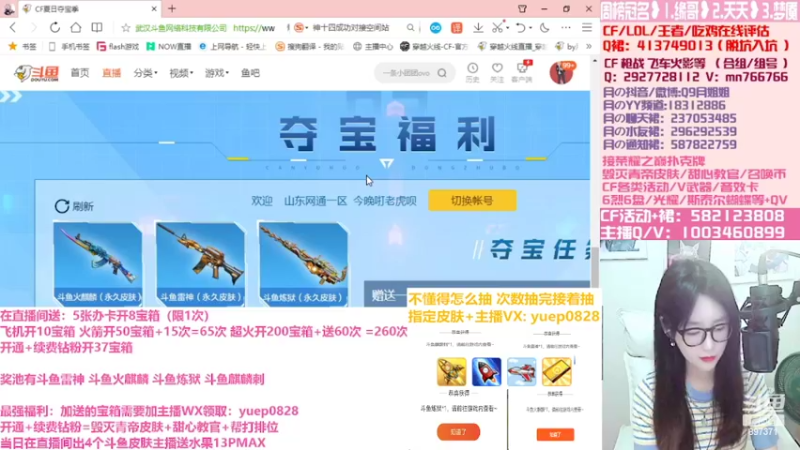The image size is (800, 450).
Task: Click the magnifier in the browser search box
Action: coord(411,28)
